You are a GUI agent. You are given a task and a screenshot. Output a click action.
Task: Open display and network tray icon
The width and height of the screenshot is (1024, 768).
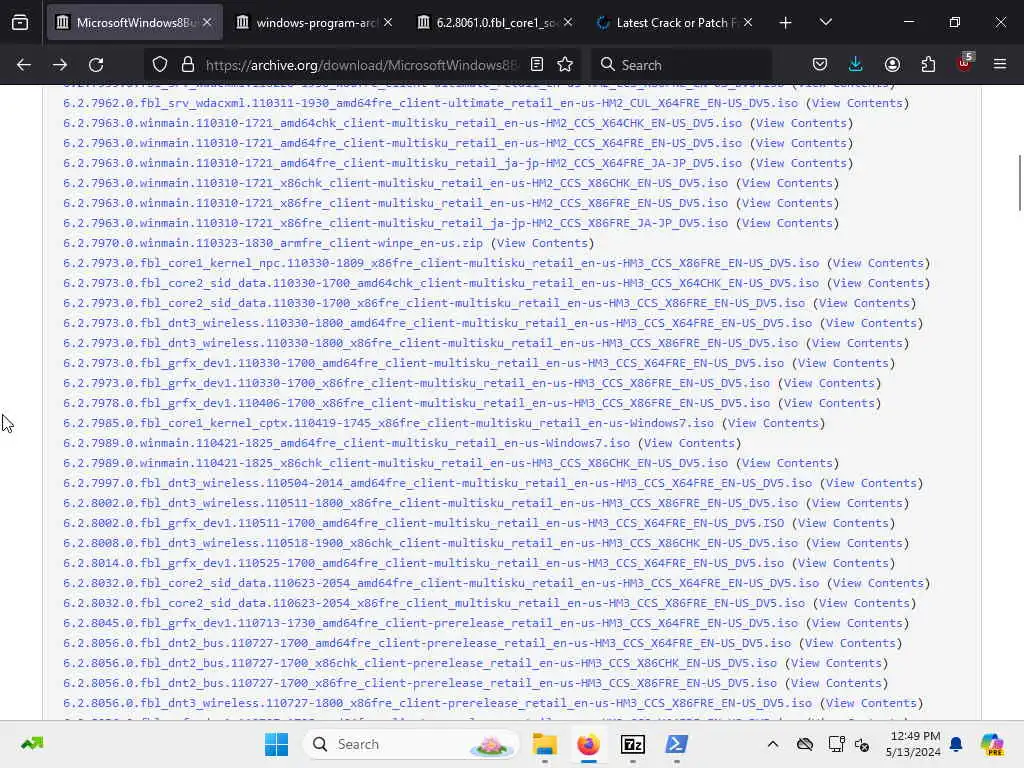pos(837,744)
